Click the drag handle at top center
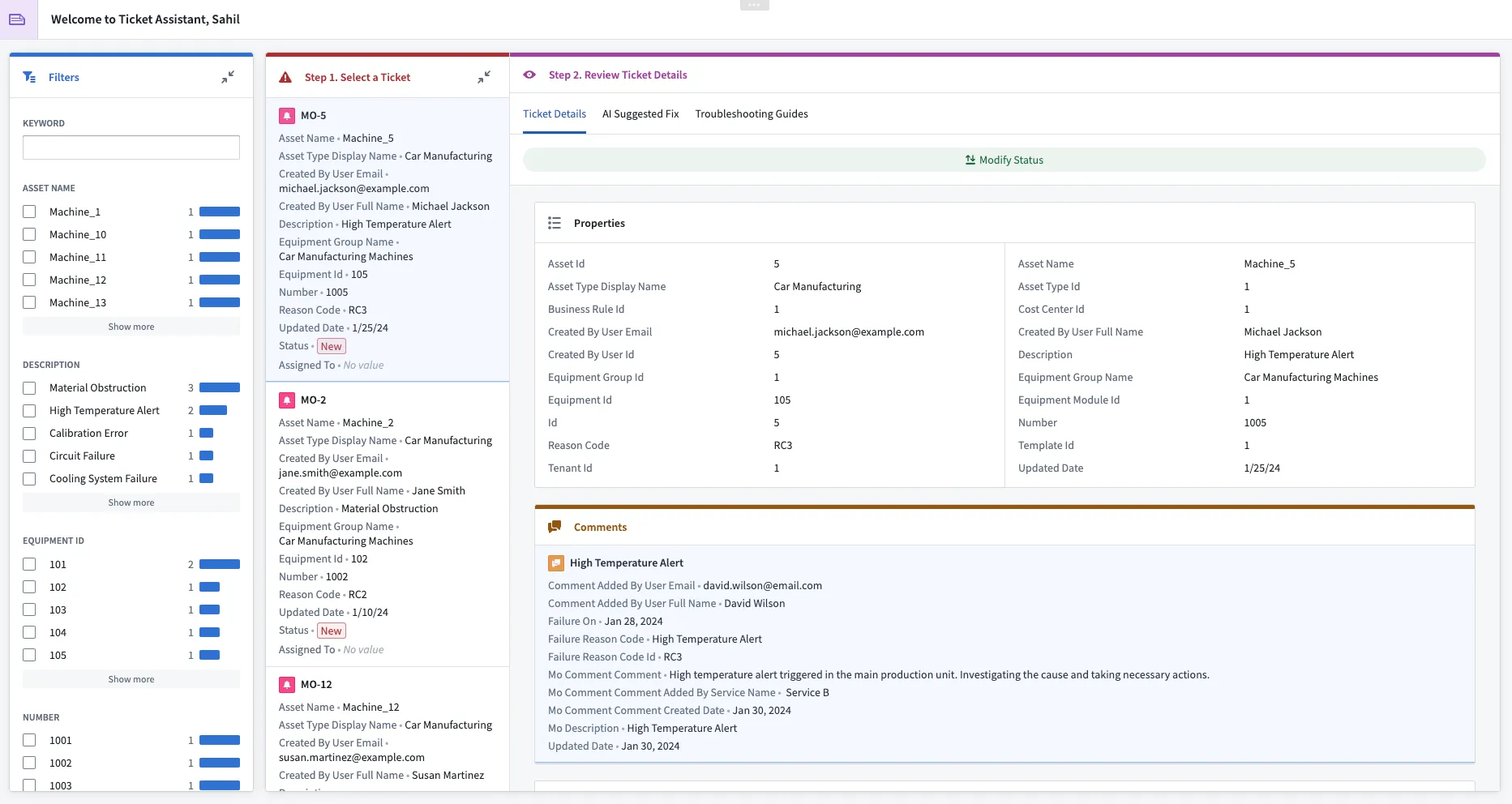Screen dimensions: 1512x804 point(754,5)
